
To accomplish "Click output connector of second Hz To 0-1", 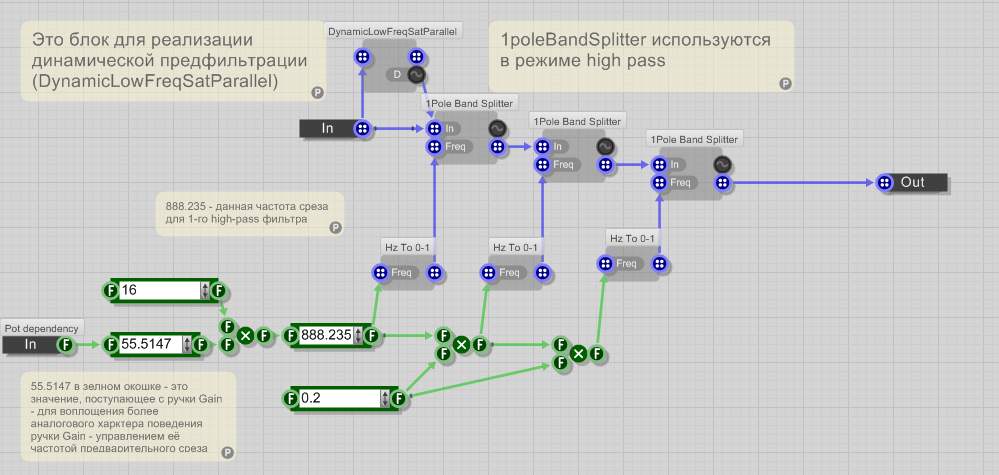I will coord(542,273).
